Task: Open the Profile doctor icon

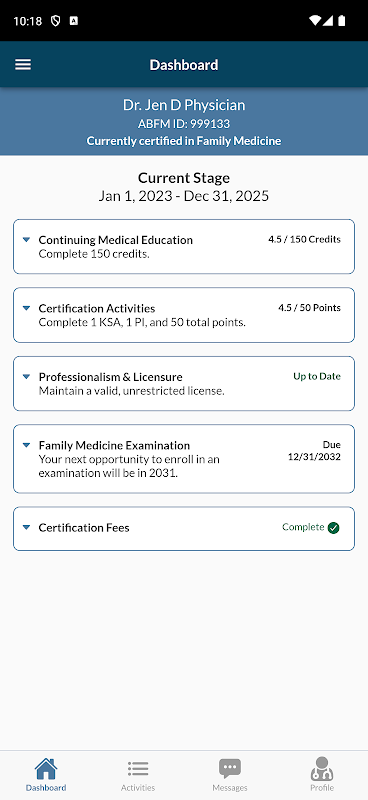Action: (x=322, y=768)
